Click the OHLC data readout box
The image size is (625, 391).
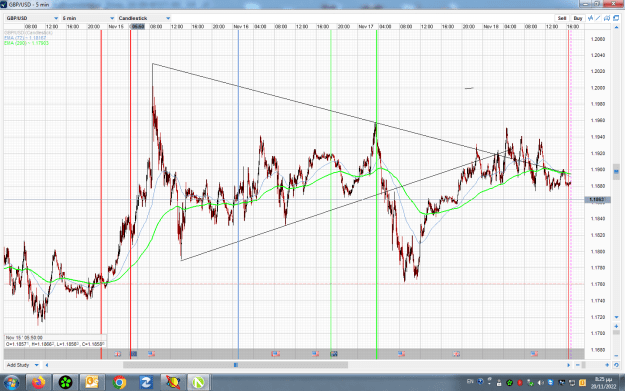click(x=55, y=341)
